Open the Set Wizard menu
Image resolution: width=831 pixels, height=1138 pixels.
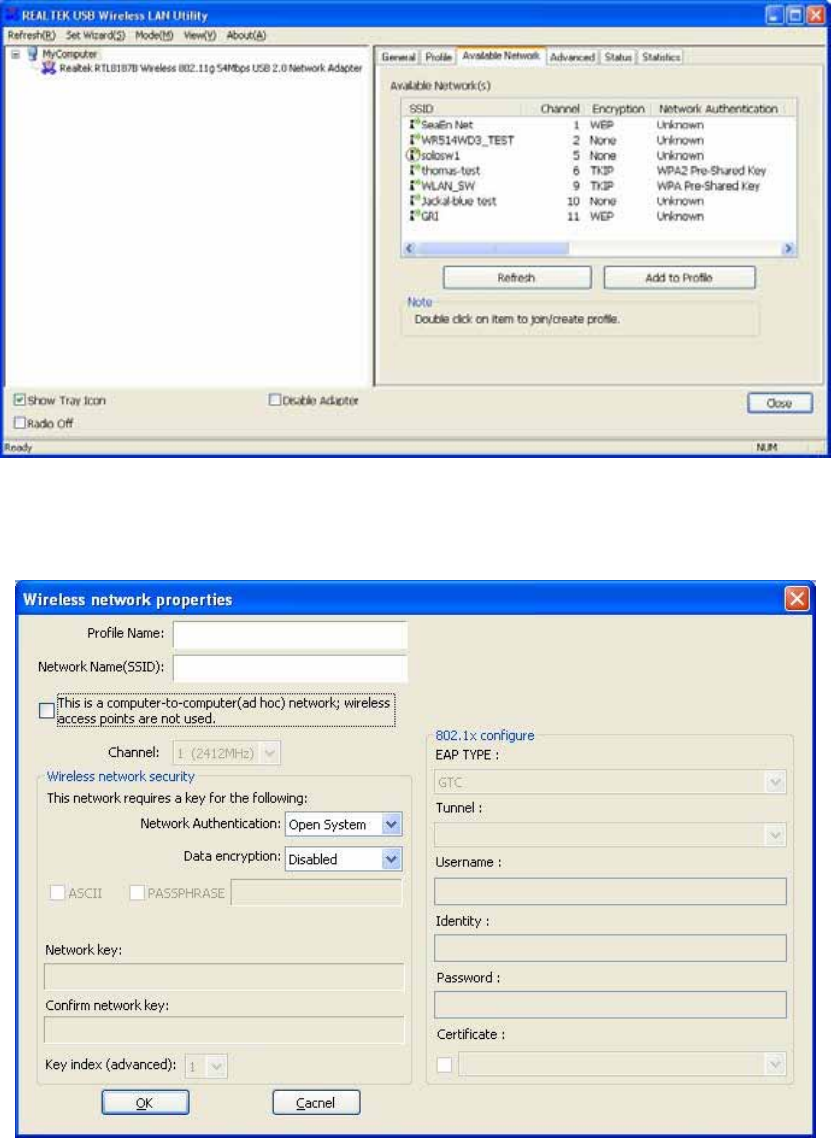(95, 35)
